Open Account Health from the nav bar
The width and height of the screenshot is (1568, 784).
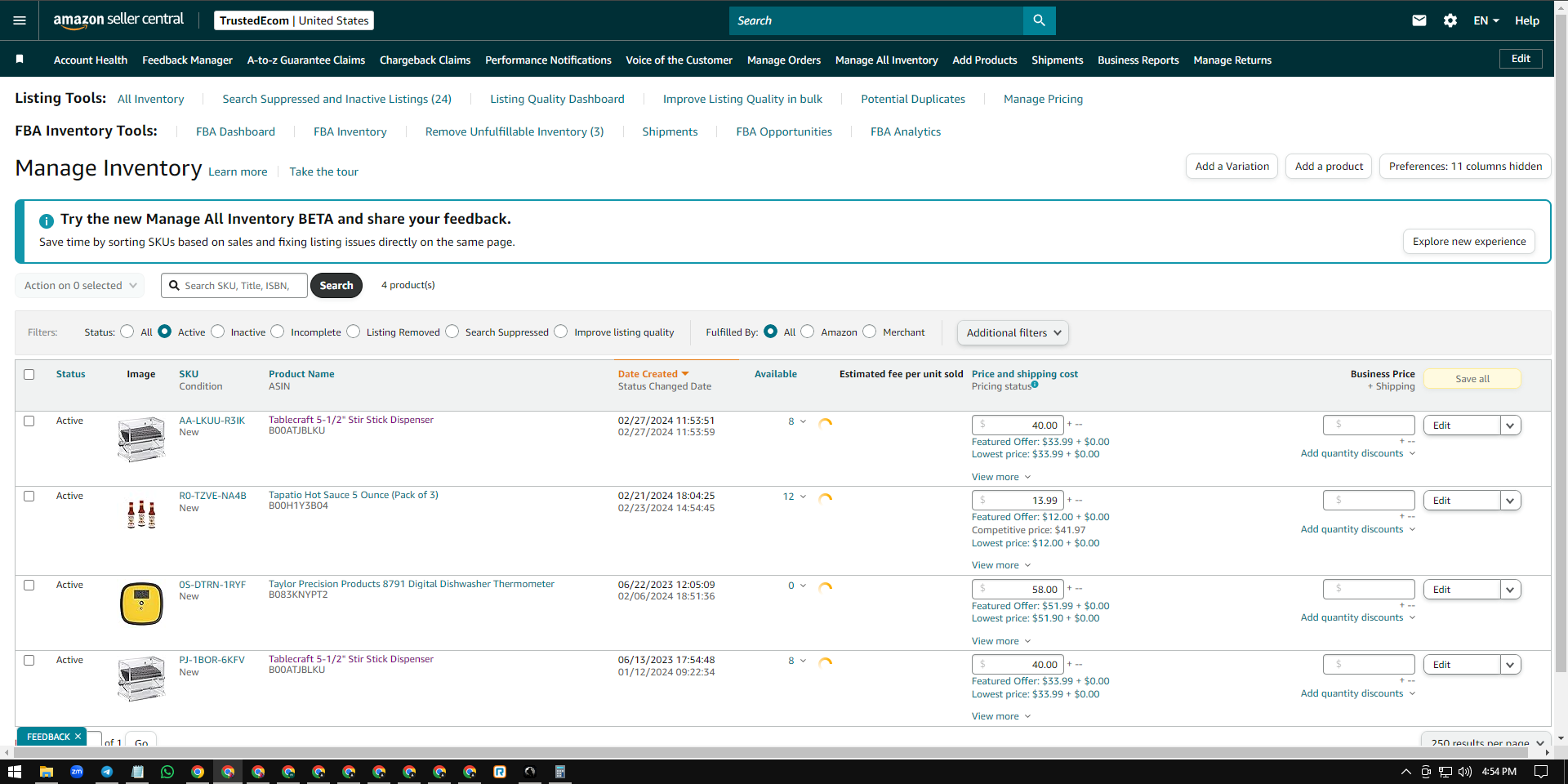click(91, 60)
